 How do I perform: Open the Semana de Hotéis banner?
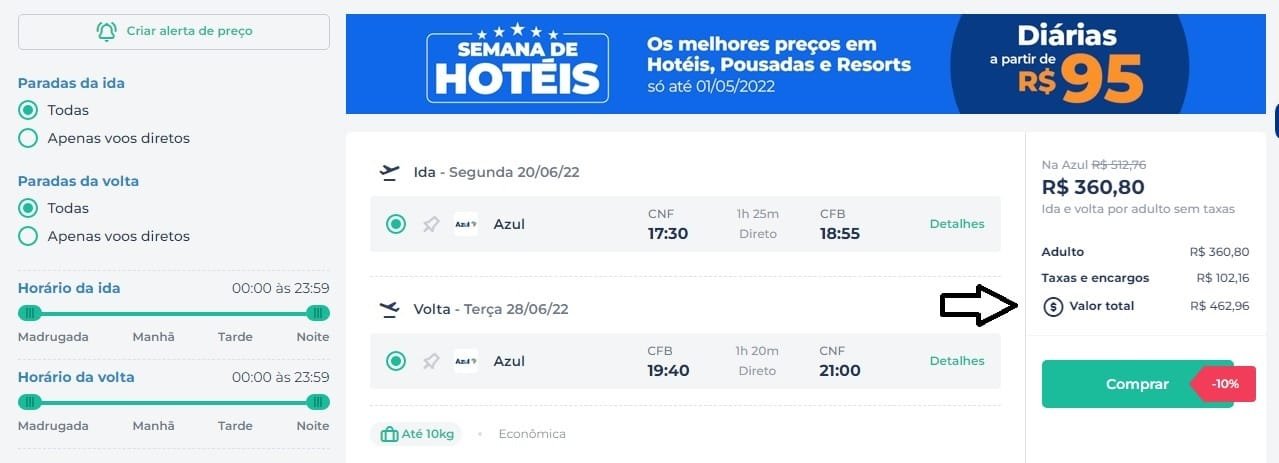pos(805,64)
